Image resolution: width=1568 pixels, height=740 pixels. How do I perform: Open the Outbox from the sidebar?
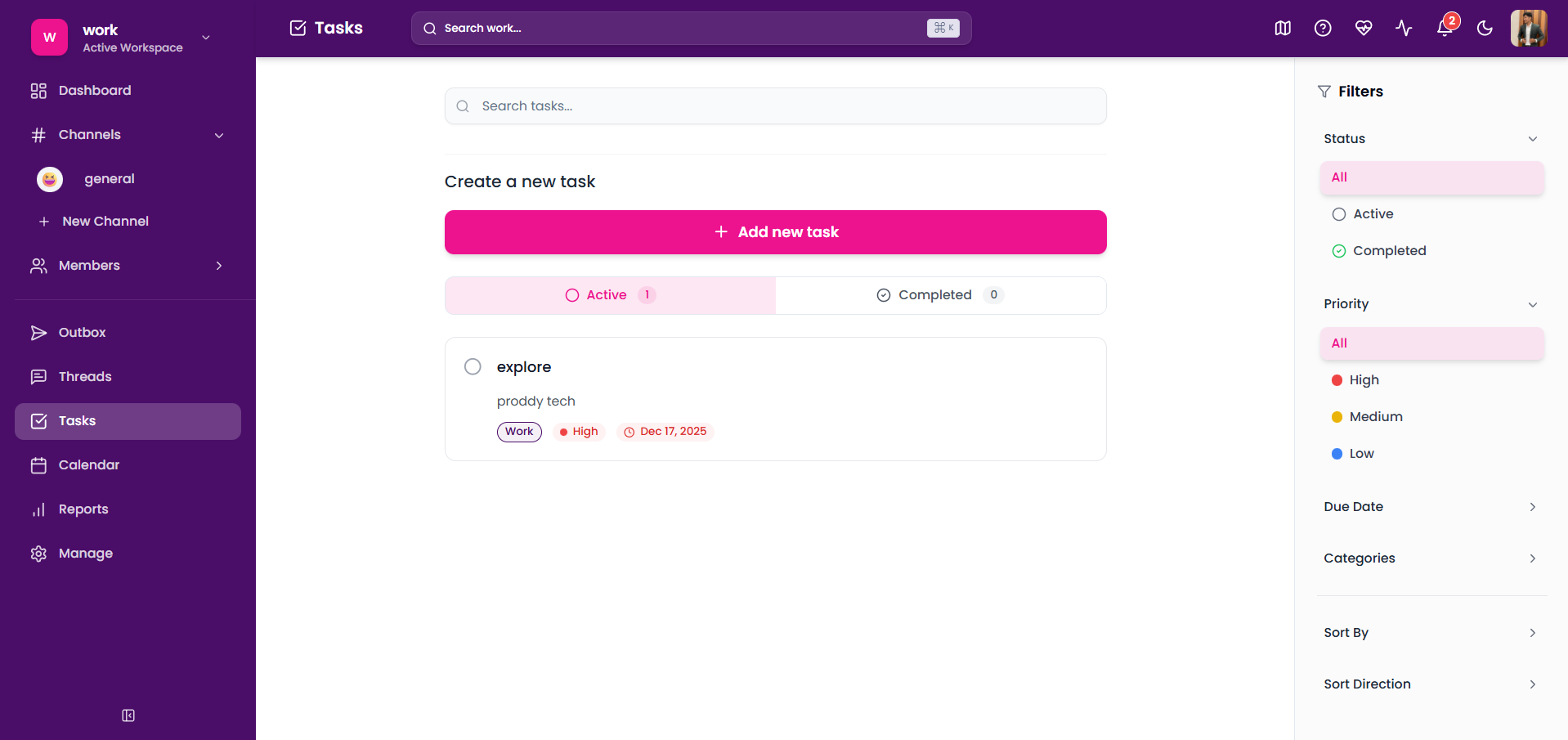(82, 332)
